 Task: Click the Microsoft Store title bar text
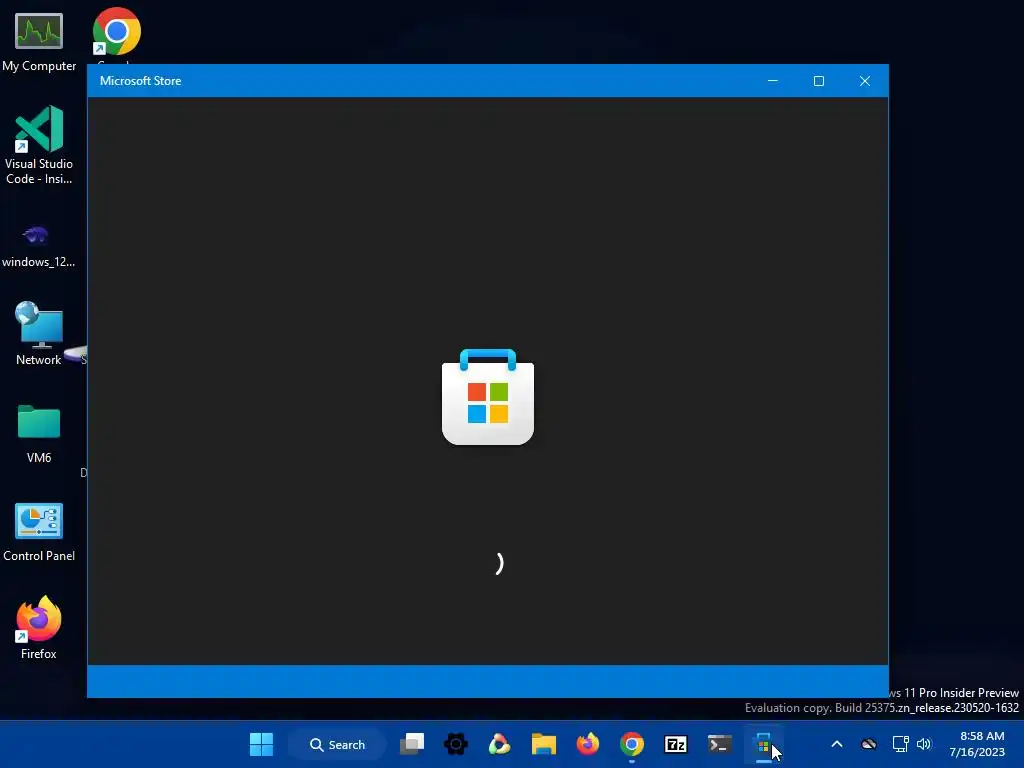click(140, 81)
